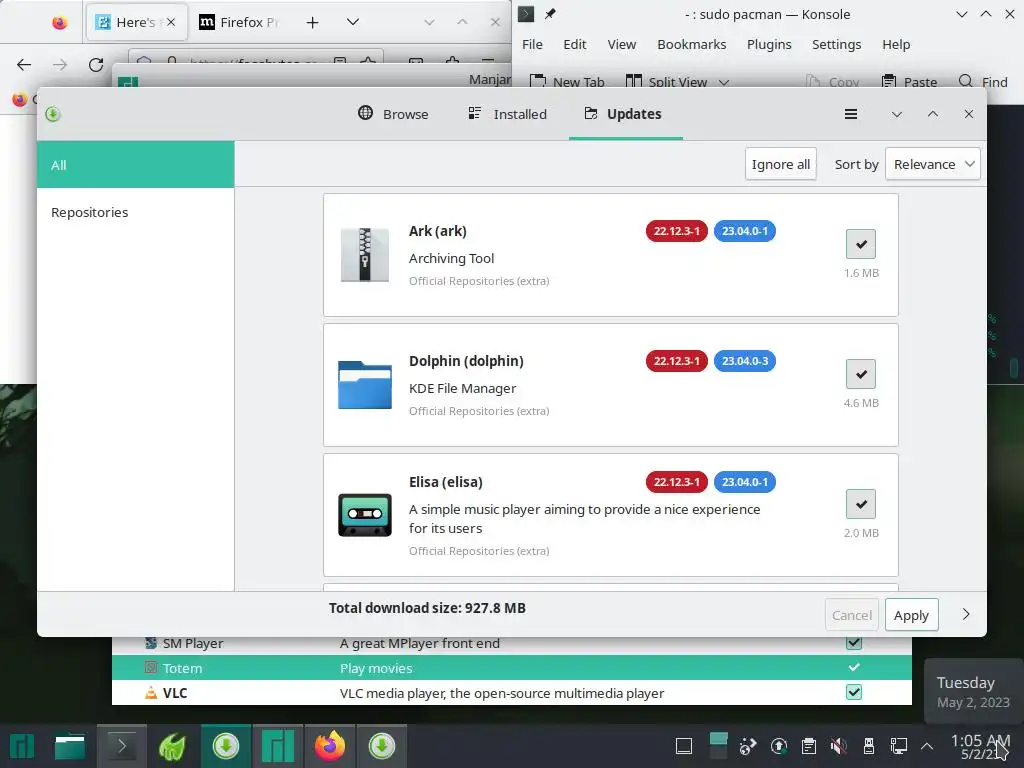
Task: Click the removable USB device tray icon
Action: [869, 746]
